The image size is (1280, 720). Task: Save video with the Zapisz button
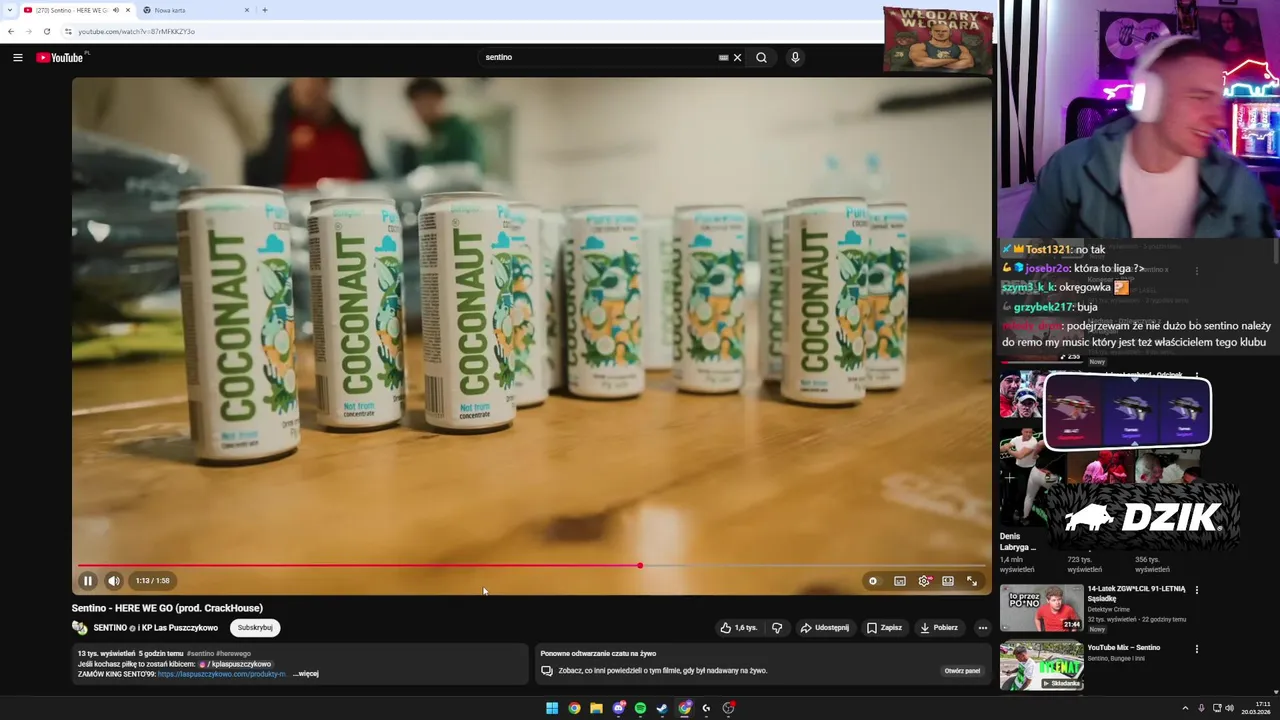(x=884, y=628)
